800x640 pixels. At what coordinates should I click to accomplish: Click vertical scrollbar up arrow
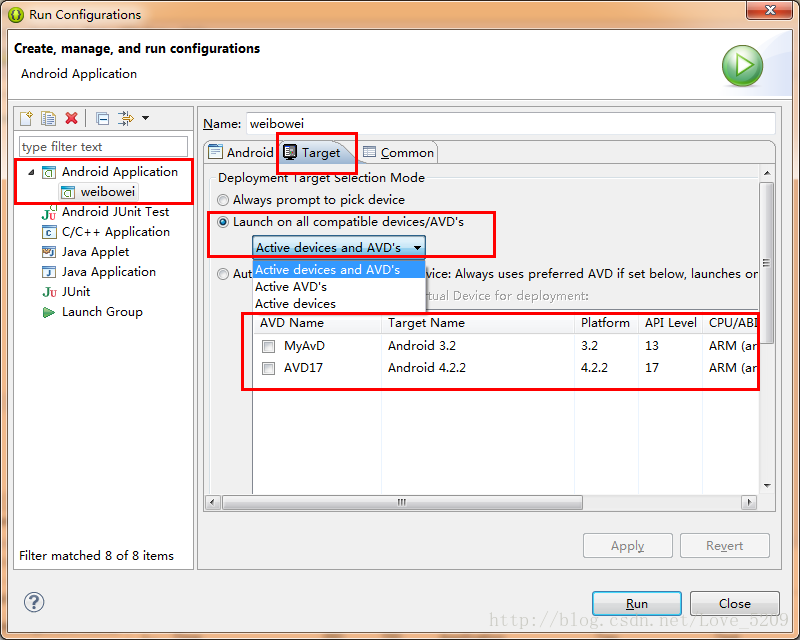(767, 174)
